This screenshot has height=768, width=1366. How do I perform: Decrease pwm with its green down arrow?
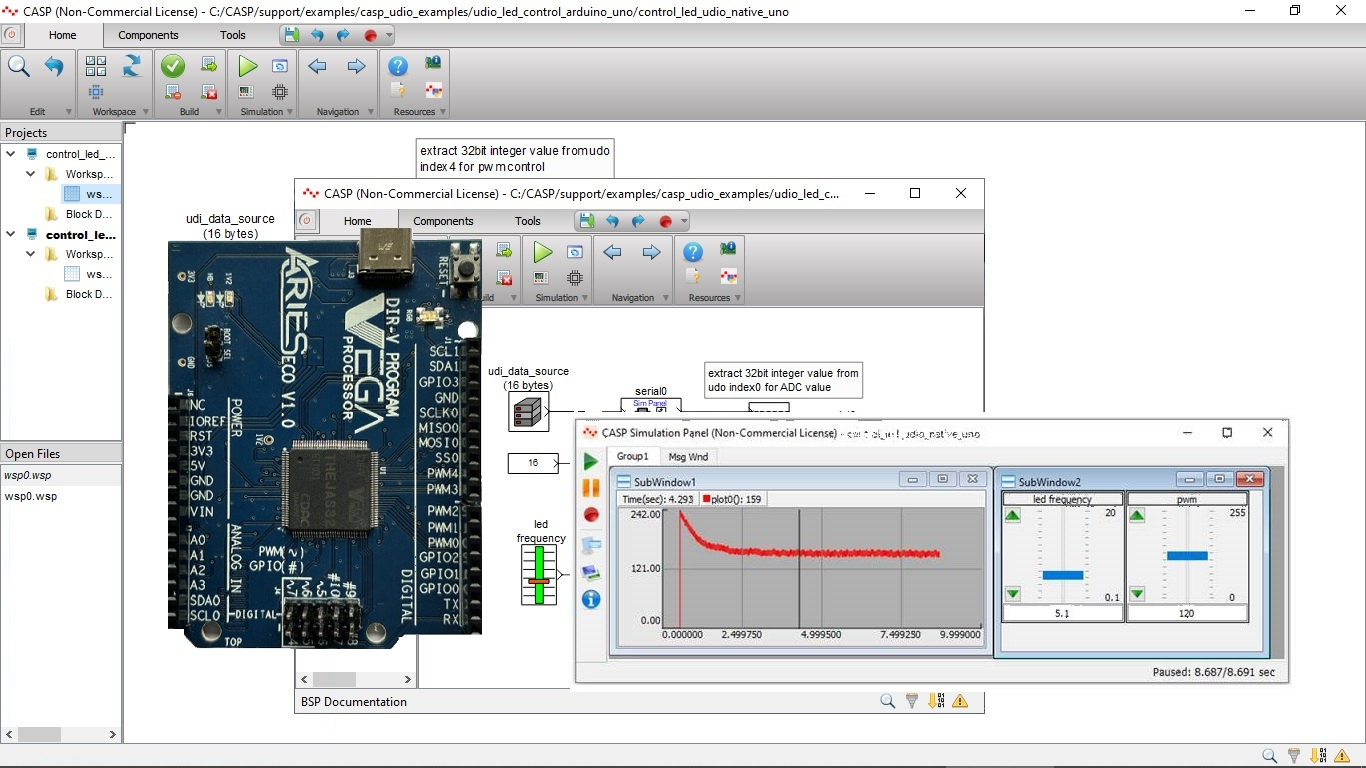point(1137,594)
